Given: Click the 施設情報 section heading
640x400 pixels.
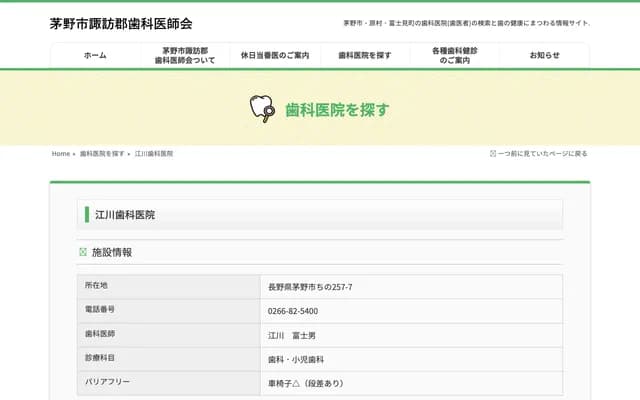Looking at the screenshot, I should (112, 252).
